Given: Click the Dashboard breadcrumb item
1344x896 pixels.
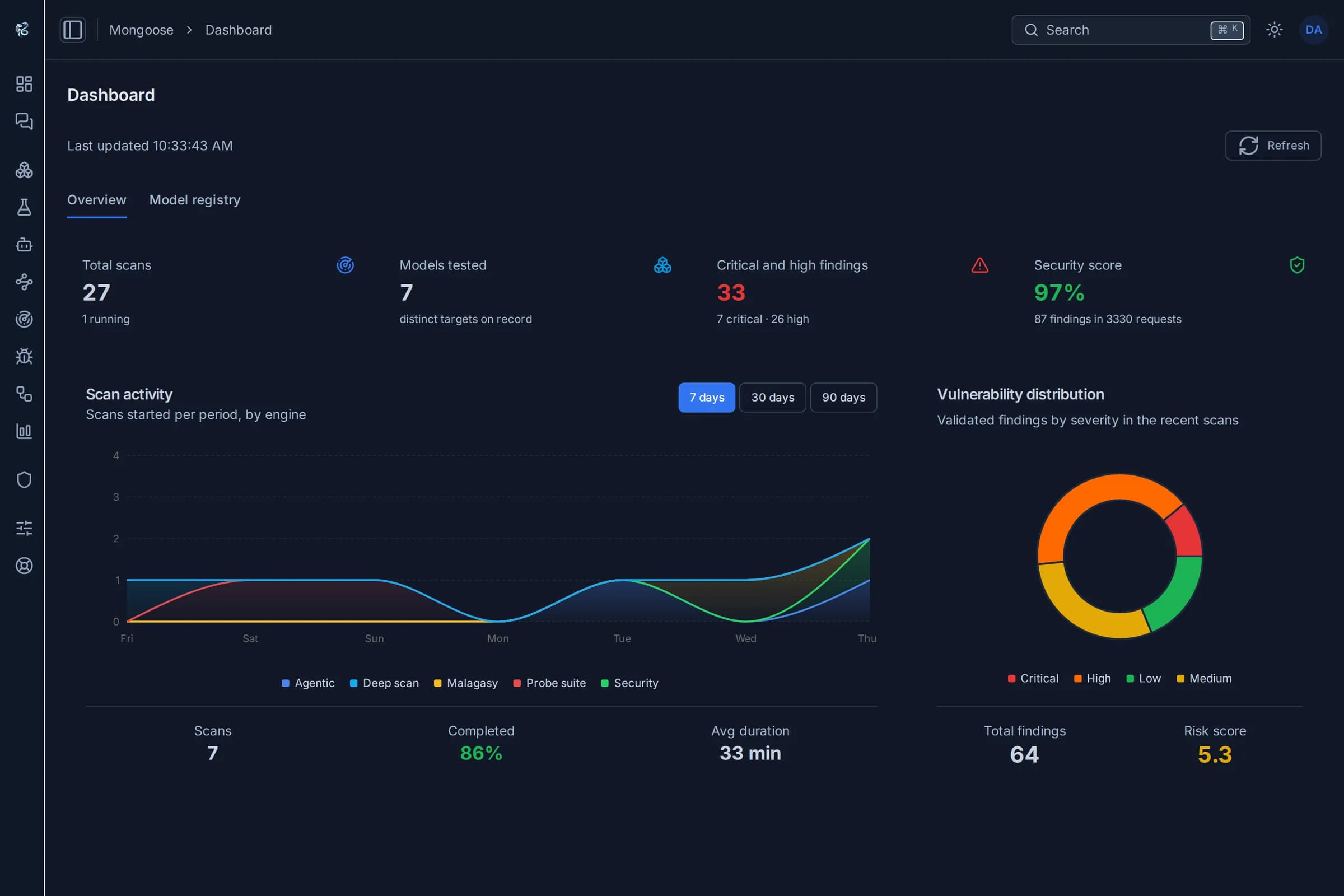Looking at the screenshot, I should [239, 30].
